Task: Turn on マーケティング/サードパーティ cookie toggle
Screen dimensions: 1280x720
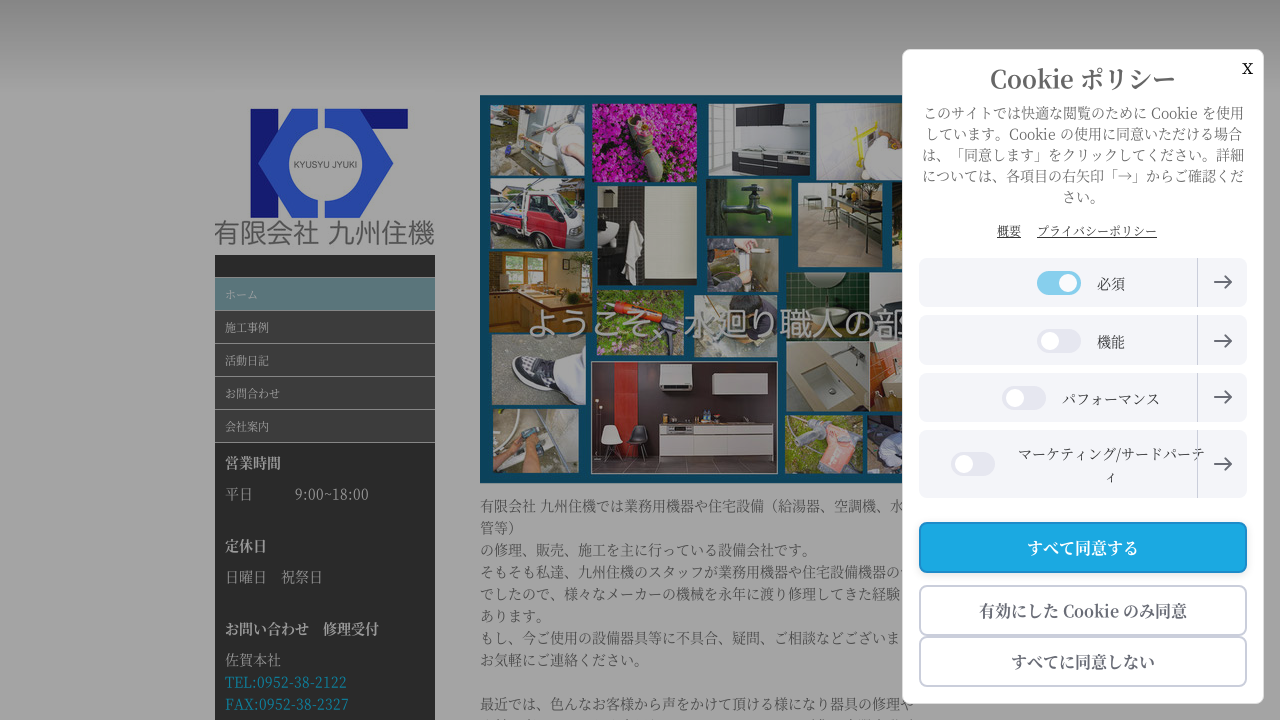Action: 972,464
